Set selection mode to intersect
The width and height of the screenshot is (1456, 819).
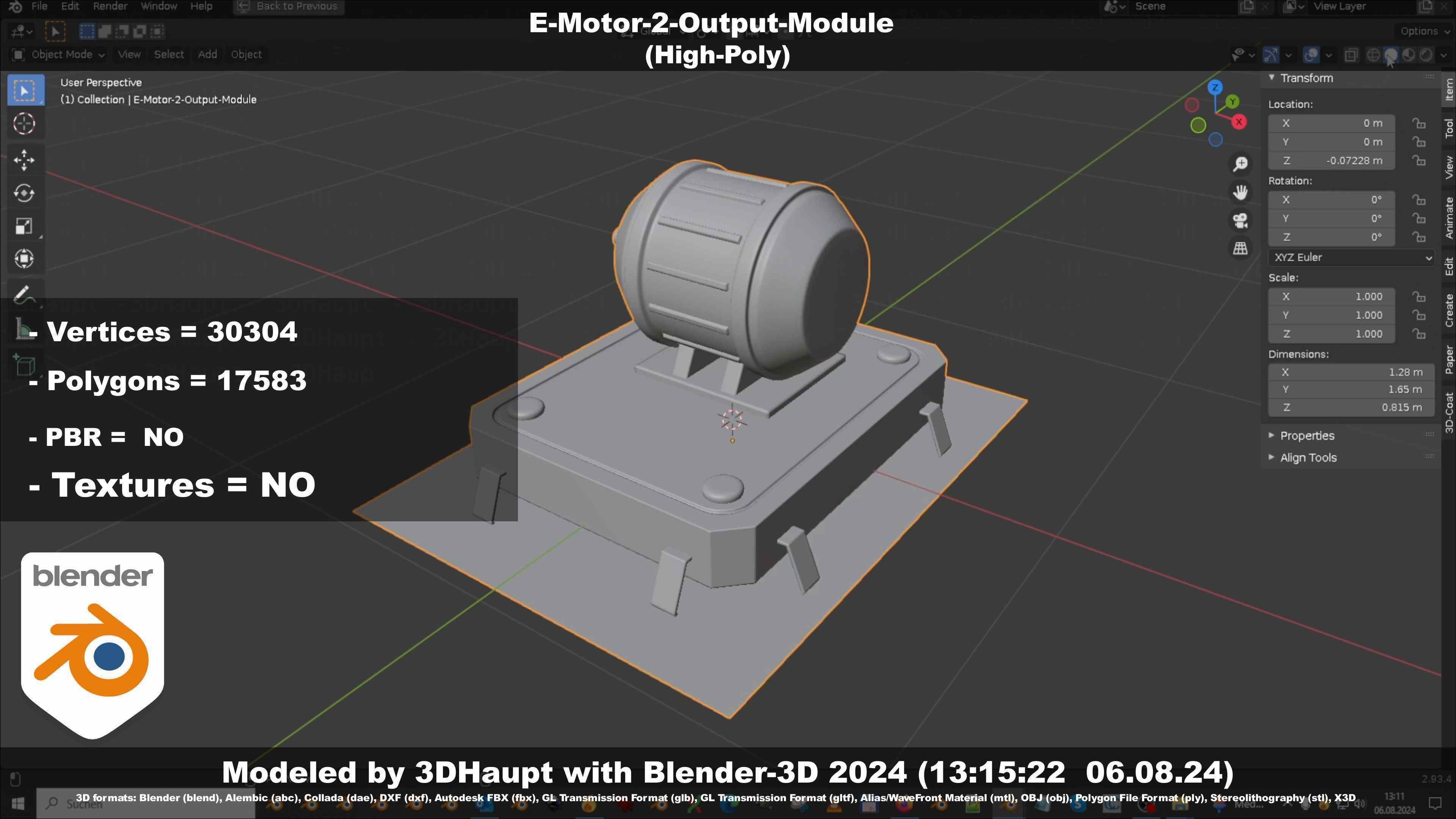click(157, 31)
